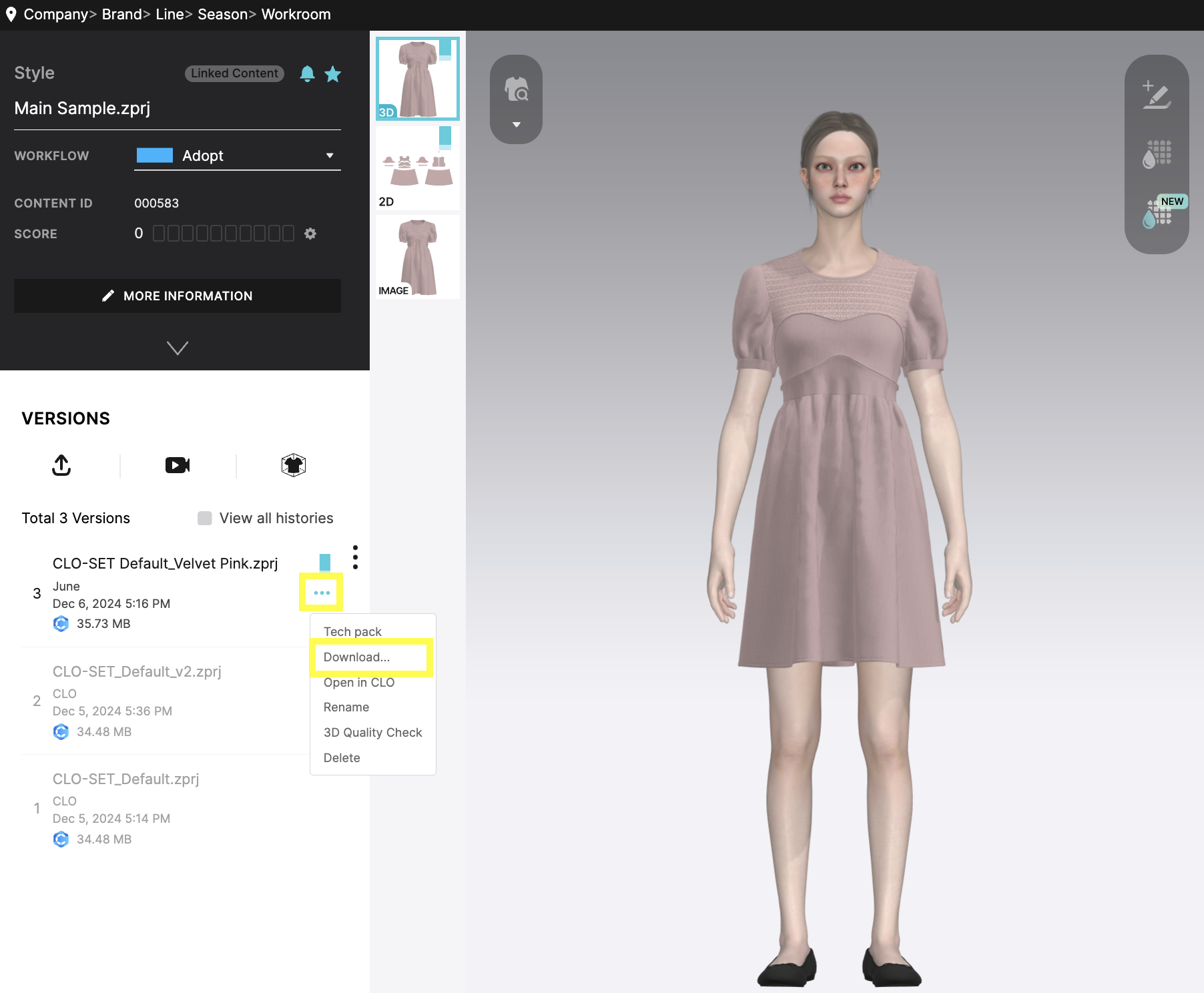Open the score settings gear

pyautogui.click(x=310, y=234)
